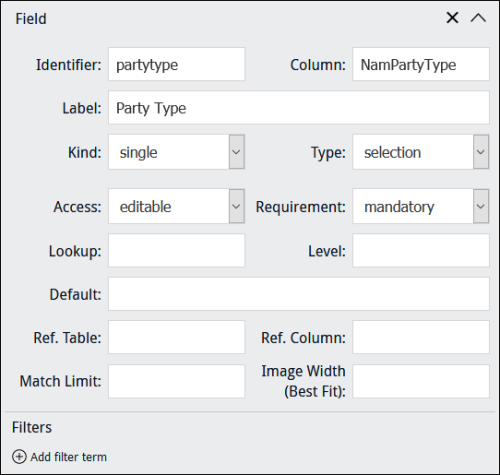Click the empty Lookup input field
The image size is (500, 475).
point(177,250)
